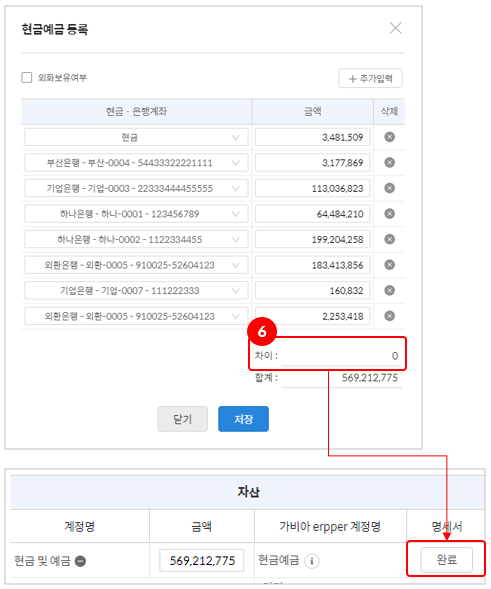
Task: Remove the 기업은행 기업-0003 row
Action: 390,188
